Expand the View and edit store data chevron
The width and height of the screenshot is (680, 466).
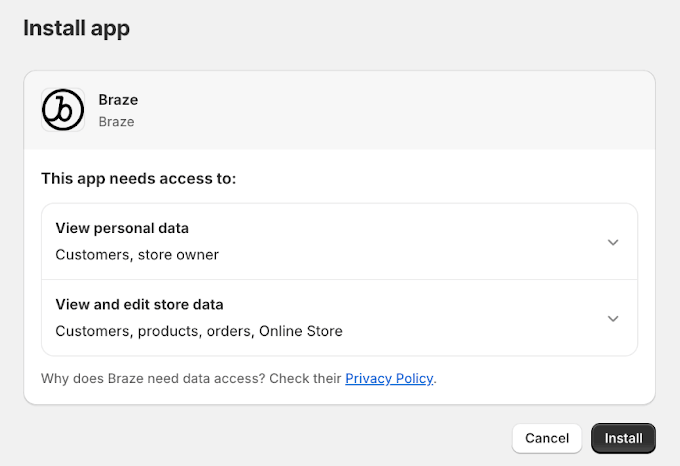613,318
